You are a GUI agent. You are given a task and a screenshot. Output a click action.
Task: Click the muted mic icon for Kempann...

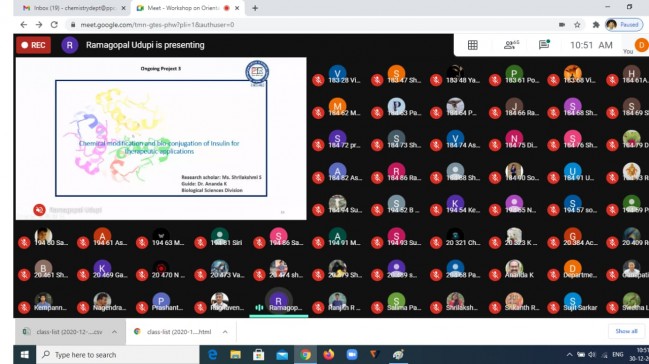click(24, 307)
